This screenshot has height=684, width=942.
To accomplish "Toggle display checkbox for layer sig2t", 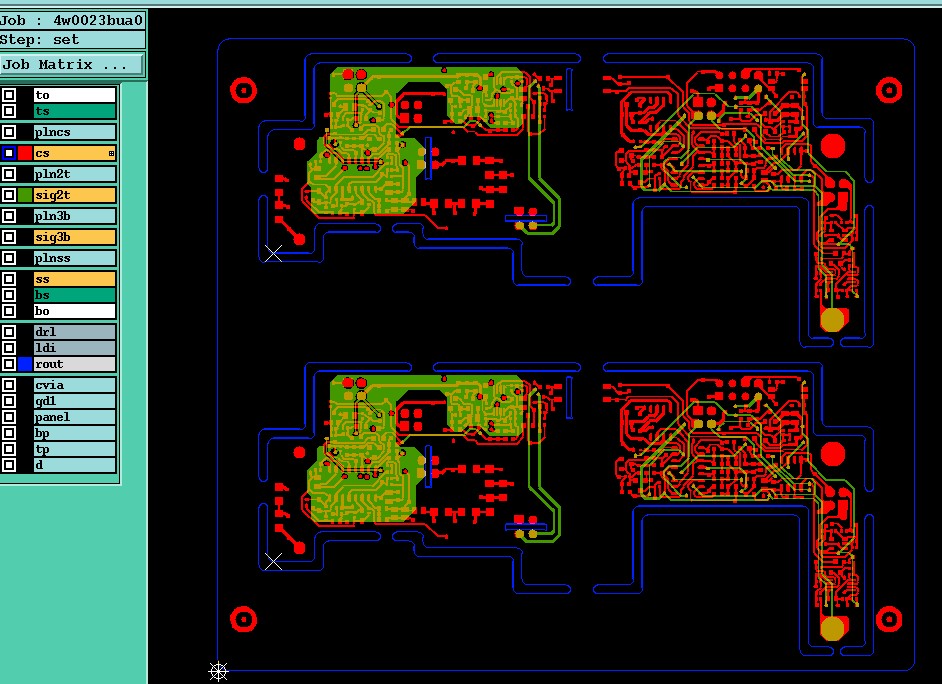I will pos(8,195).
